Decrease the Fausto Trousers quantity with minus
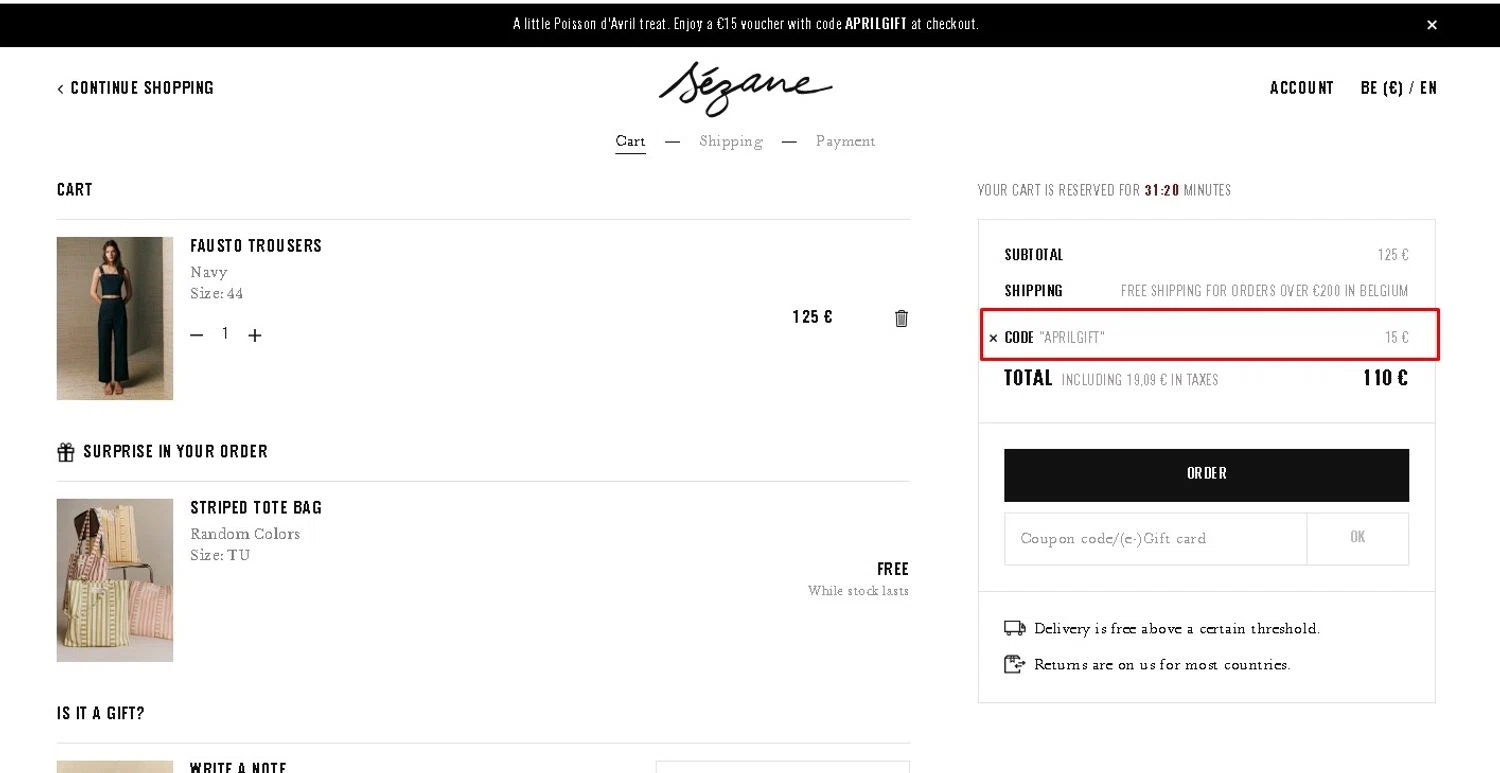The image size is (1500, 773). [x=196, y=335]
